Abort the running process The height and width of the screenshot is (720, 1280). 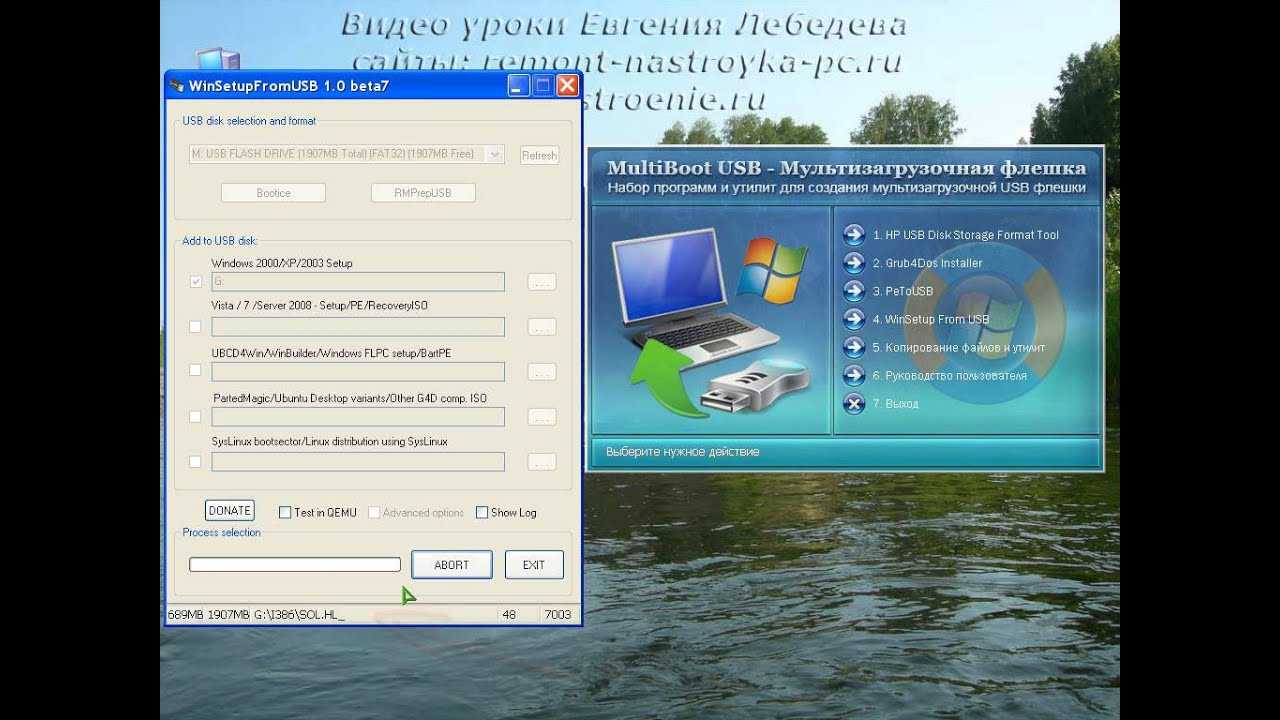[451, 565]
